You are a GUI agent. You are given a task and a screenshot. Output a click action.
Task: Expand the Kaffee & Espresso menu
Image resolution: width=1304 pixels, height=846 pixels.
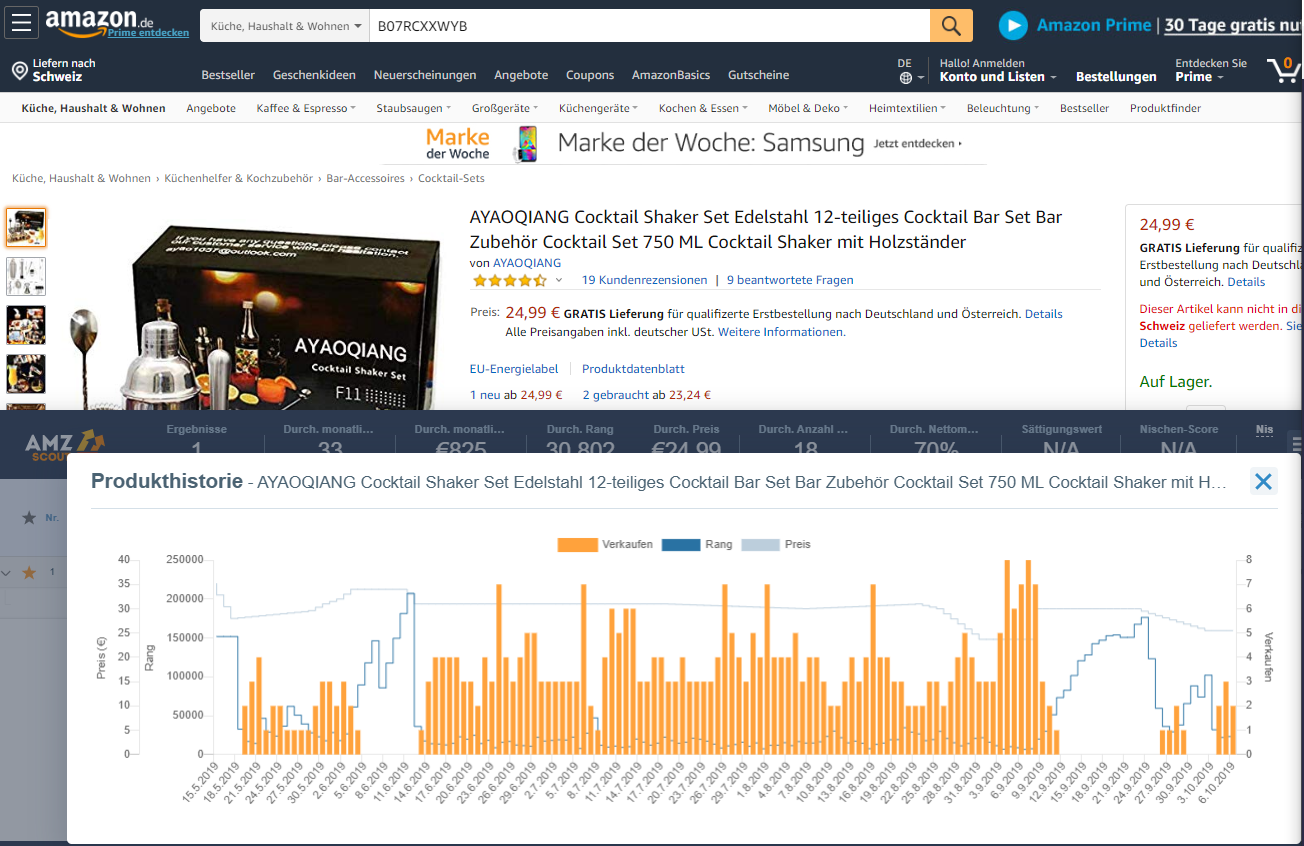pyautogui.click(x=305, y=108)
